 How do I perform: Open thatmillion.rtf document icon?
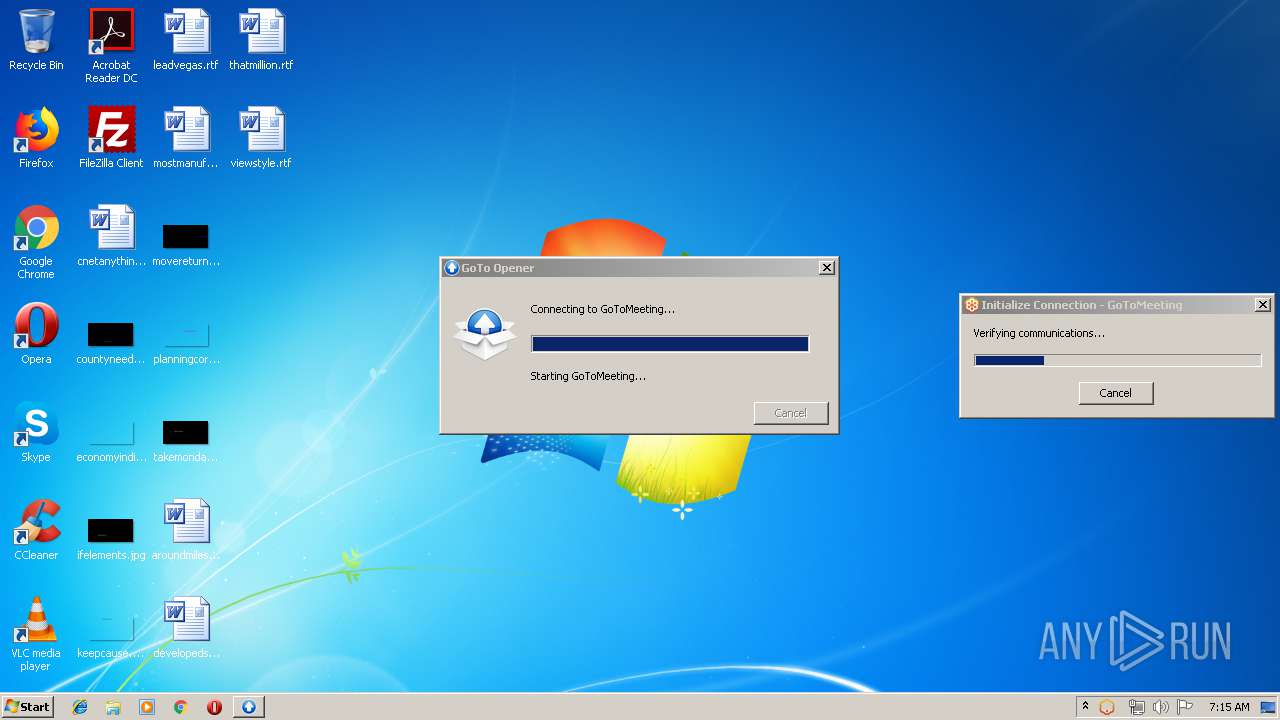coord(261,40)
